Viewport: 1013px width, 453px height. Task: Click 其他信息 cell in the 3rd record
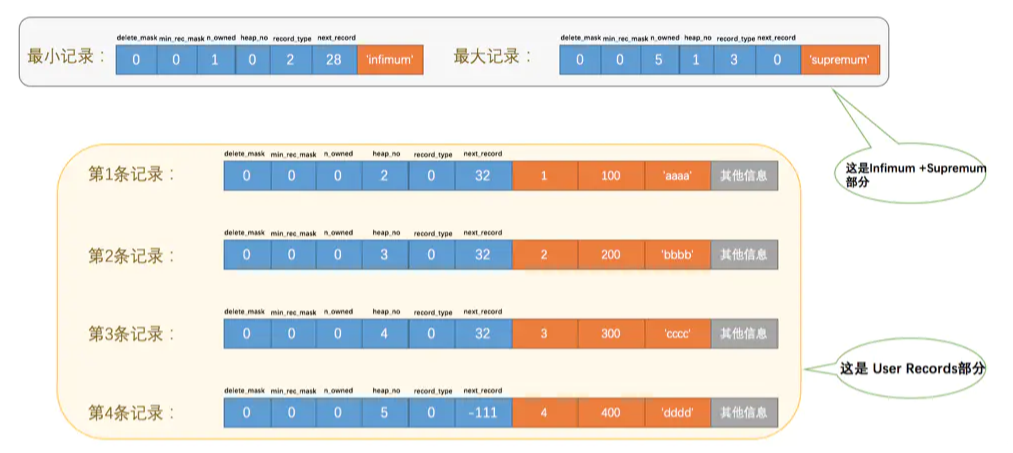point(744,333)
